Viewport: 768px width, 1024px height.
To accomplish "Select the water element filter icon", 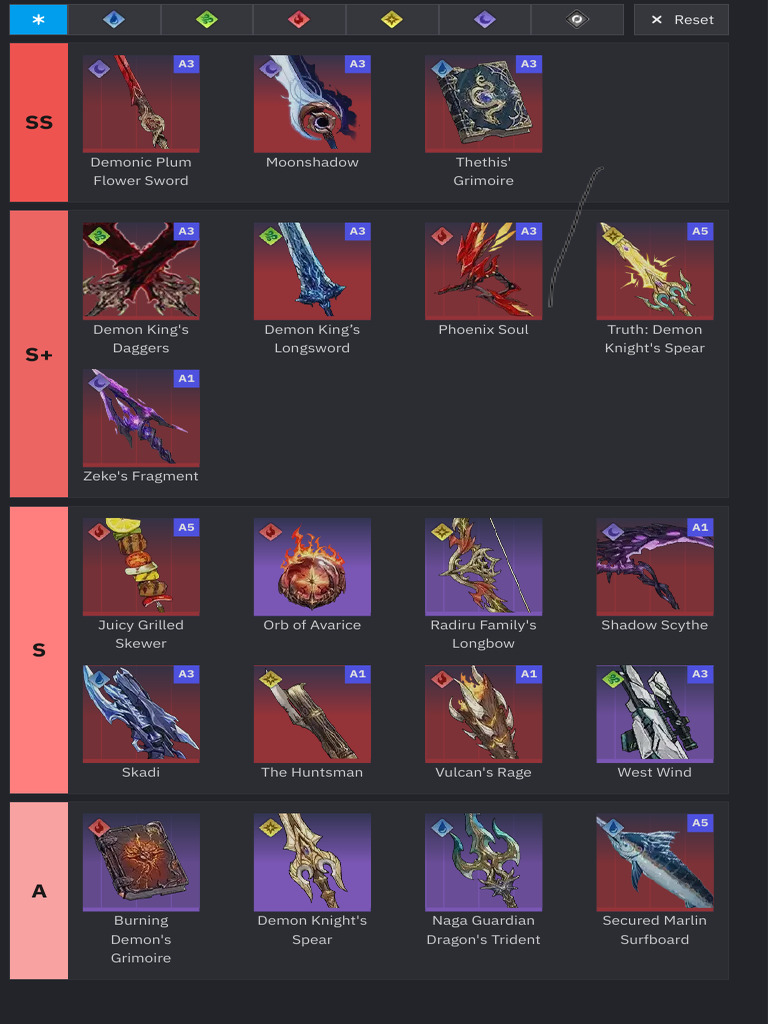I will point(114,20).
